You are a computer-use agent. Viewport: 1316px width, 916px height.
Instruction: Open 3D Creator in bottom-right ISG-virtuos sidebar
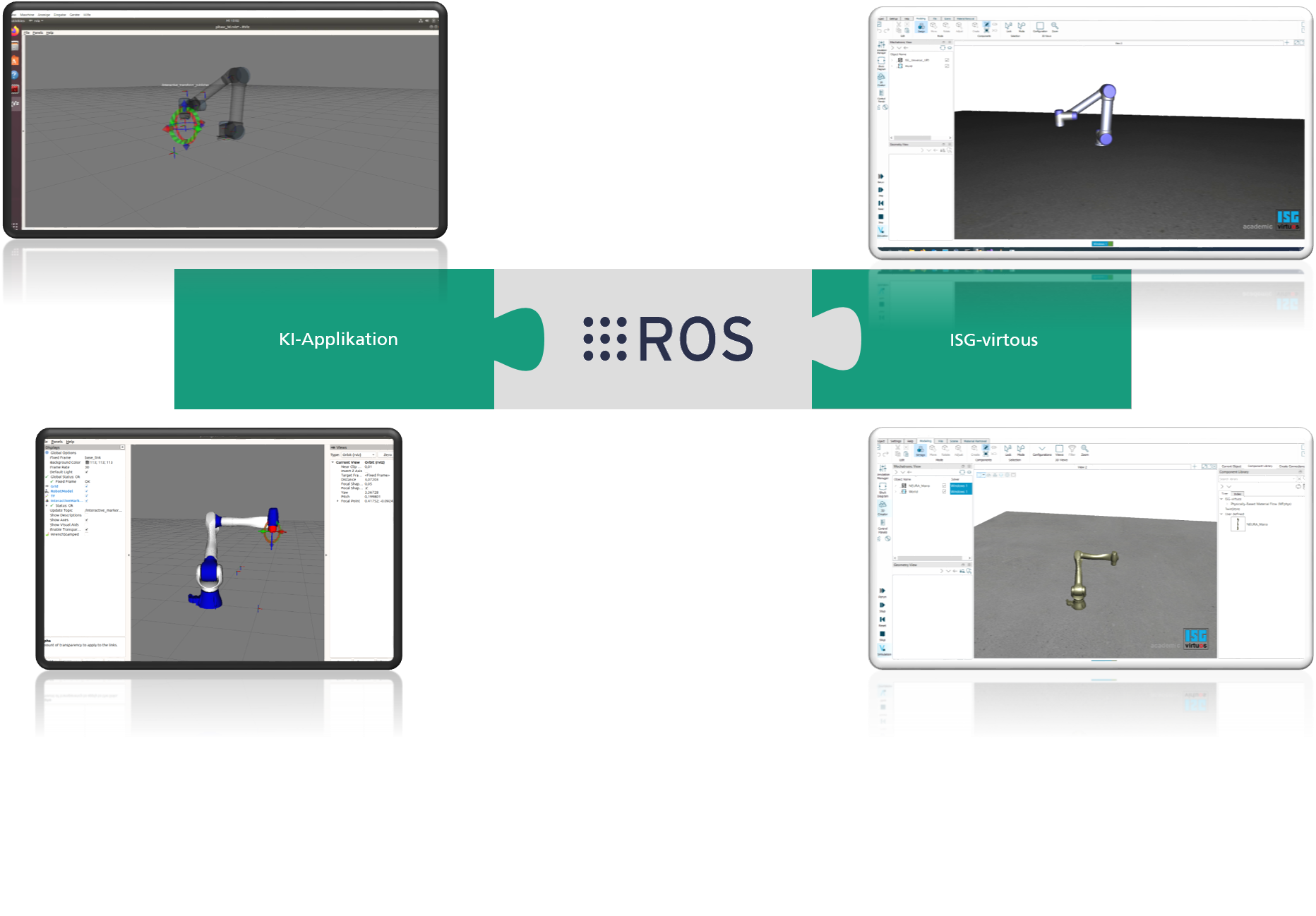pos(883,508)
